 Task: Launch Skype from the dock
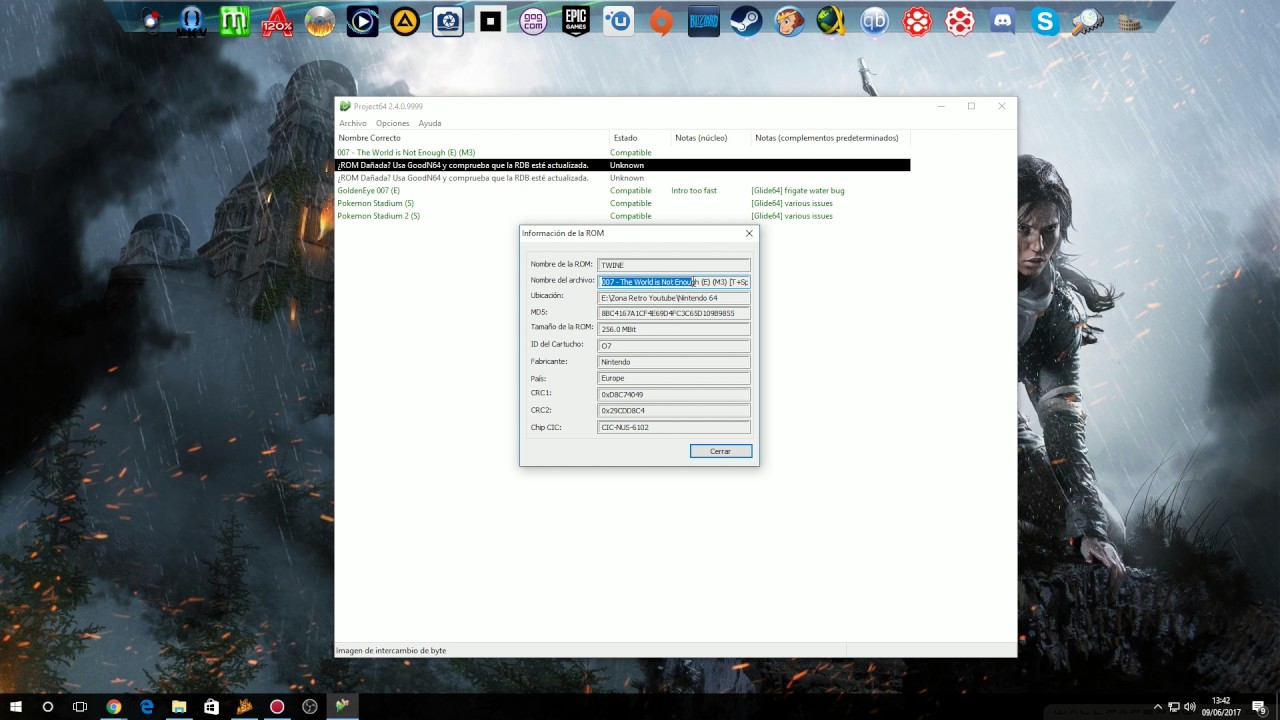1045,21
